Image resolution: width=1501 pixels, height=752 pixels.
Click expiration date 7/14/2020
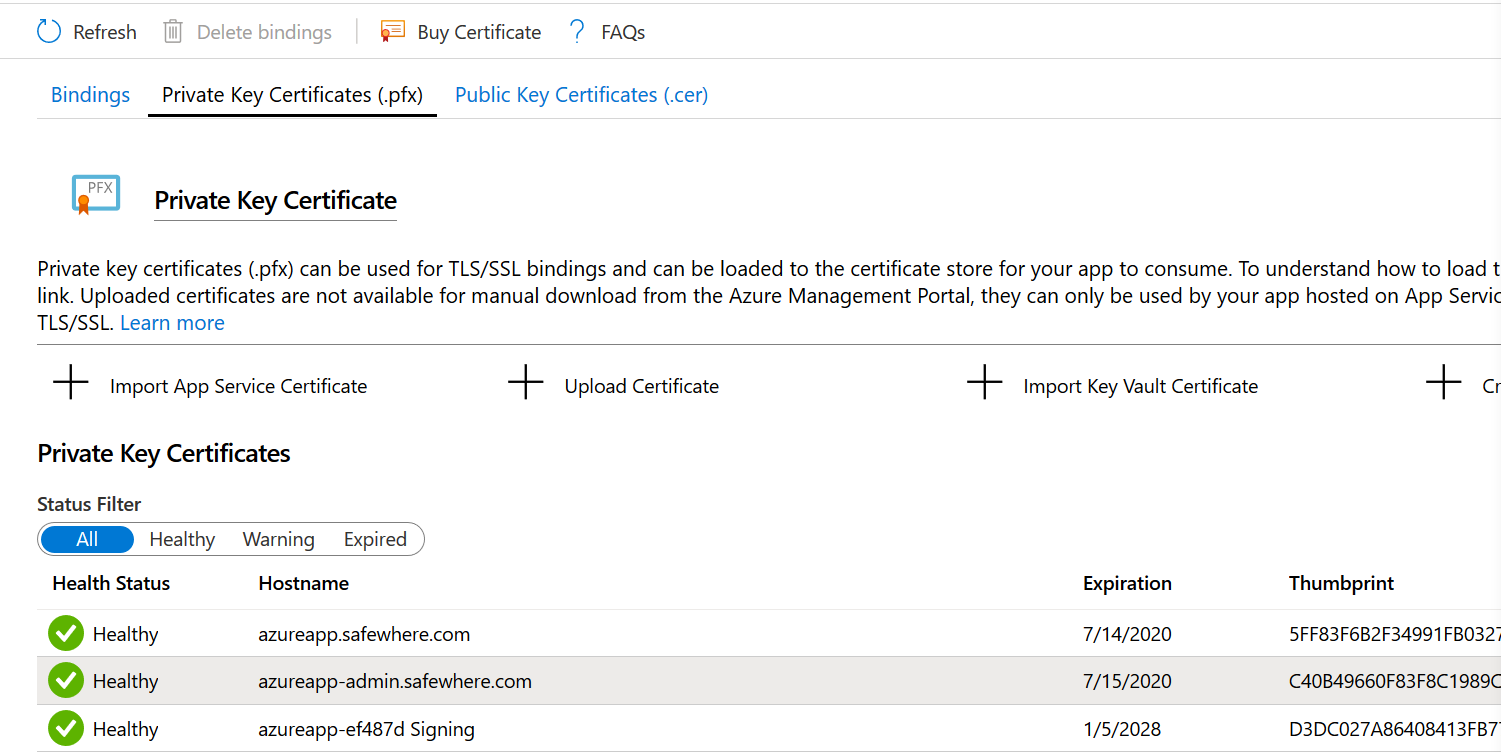point(1127,634)
